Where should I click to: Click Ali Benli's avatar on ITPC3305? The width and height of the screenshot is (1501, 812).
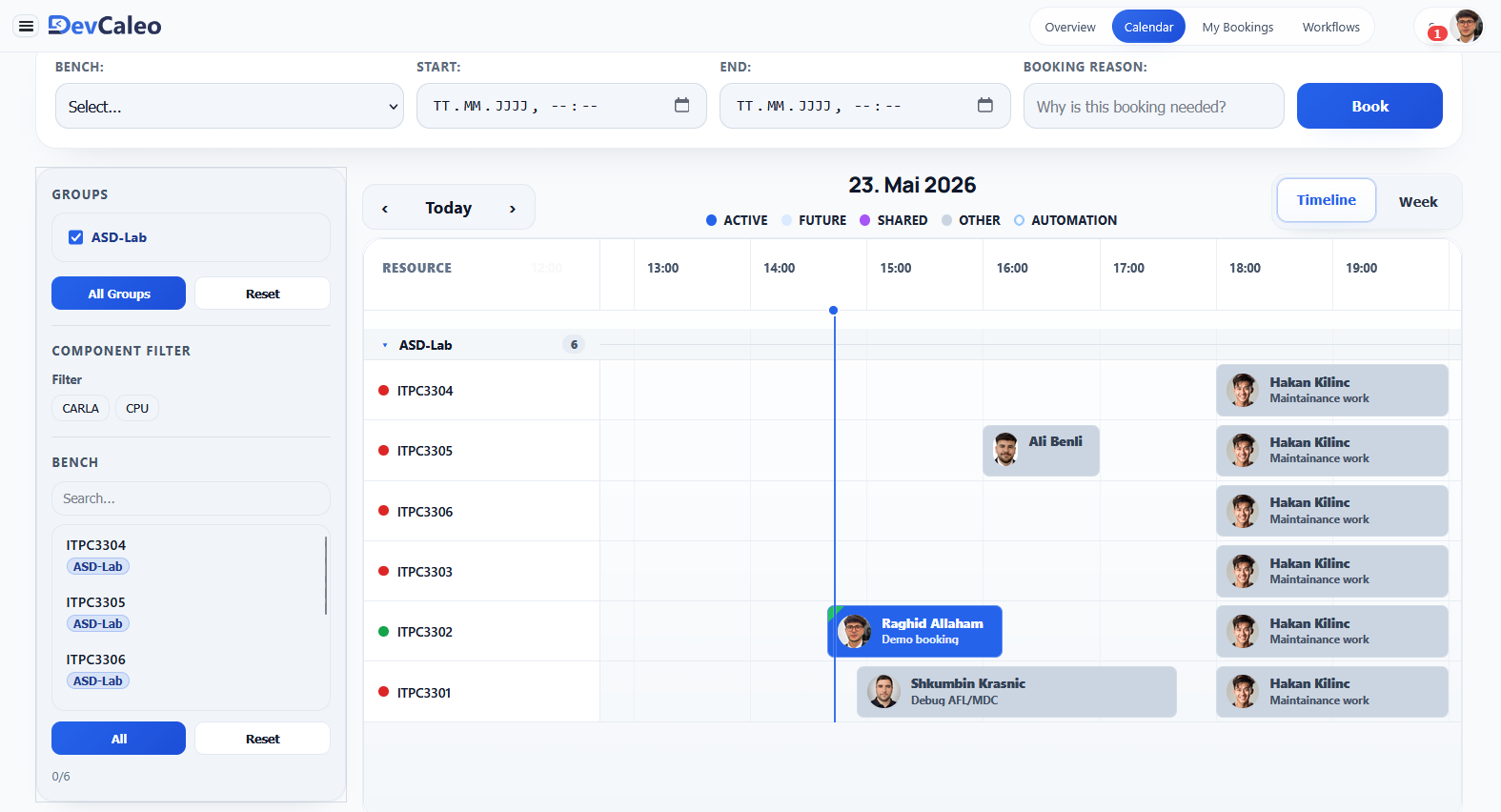pyautogui.click(x=1005, y=449)
